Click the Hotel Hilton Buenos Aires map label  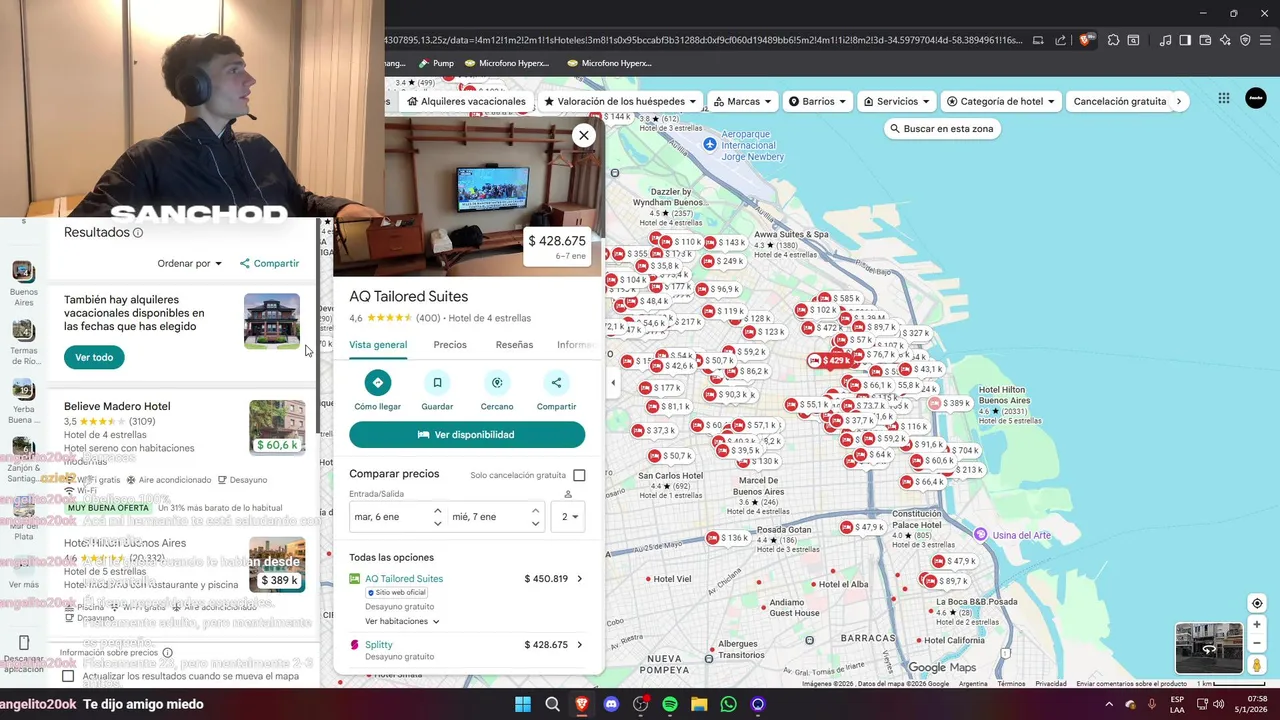pyautogui.click(x=1002, y=395)
